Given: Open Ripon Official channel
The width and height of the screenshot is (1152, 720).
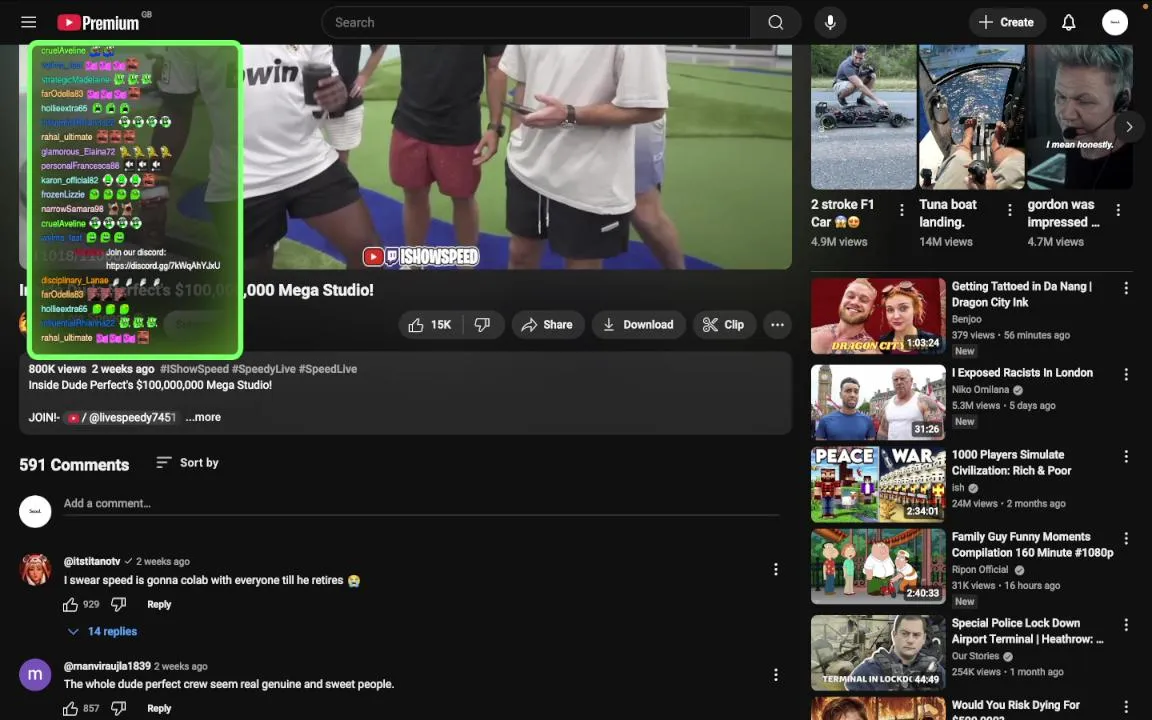Looking at the screenshot, I should (982, 569).
